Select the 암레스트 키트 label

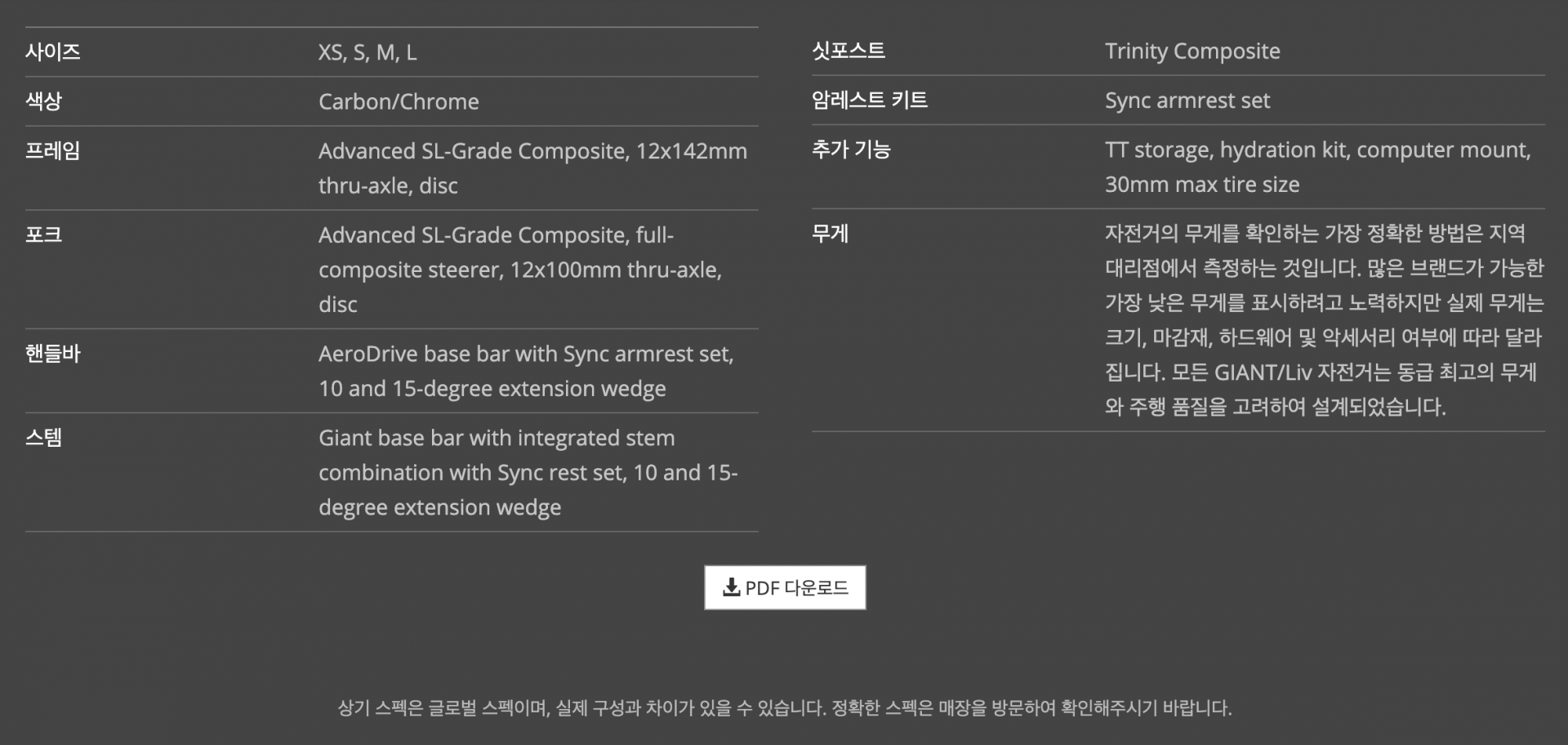pyautogui.click(x=870, y=100)
